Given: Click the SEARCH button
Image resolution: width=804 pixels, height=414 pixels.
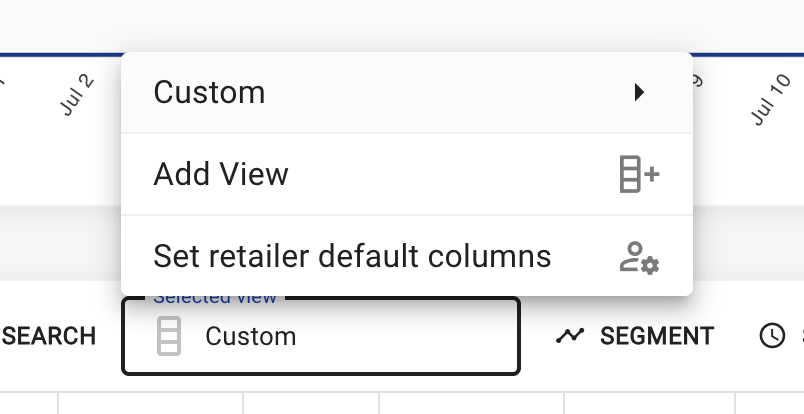Looking at the screenshot, I should 49,336.
